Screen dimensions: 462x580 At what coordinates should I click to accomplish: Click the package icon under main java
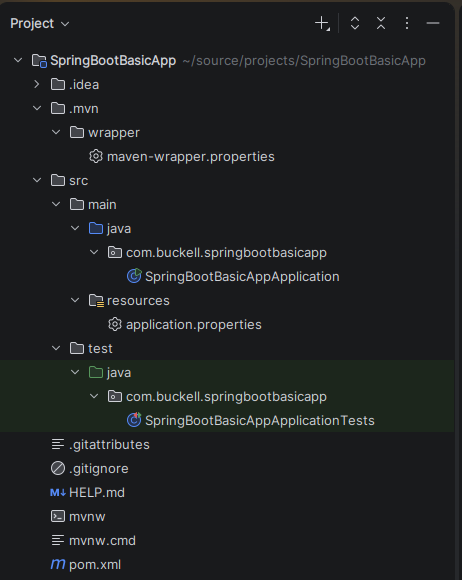click(x=115, y=252)
